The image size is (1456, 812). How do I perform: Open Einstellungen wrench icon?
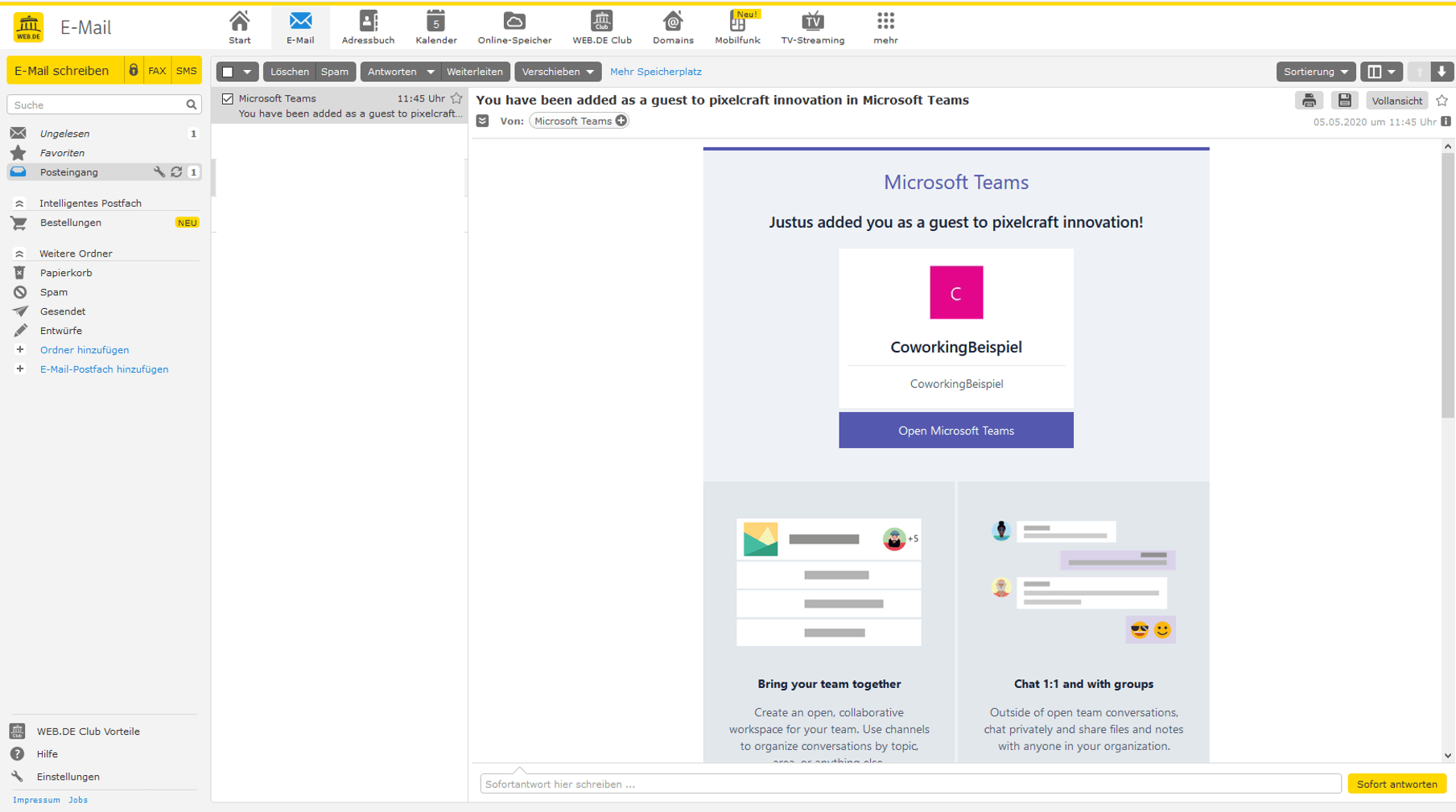pyautogui.click(x=17, y=777)
